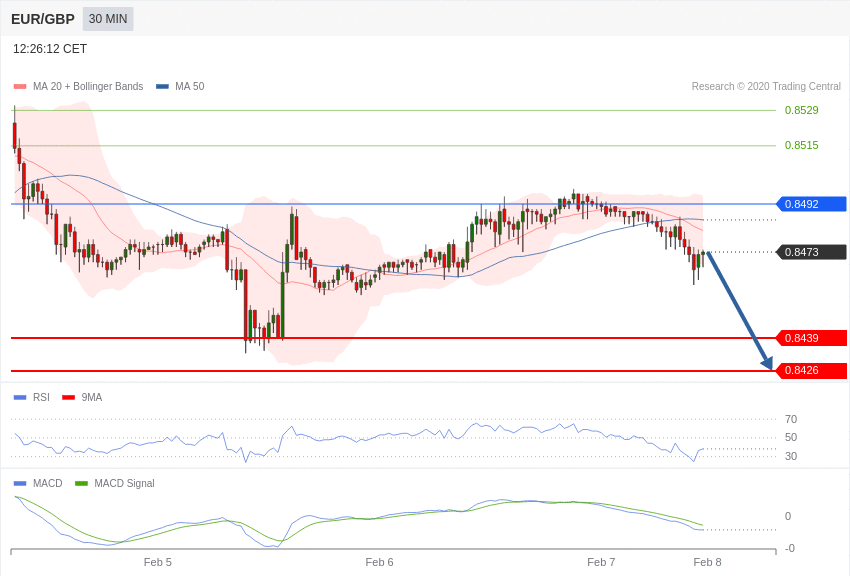Click the MACD legend label

coord(48,483)
